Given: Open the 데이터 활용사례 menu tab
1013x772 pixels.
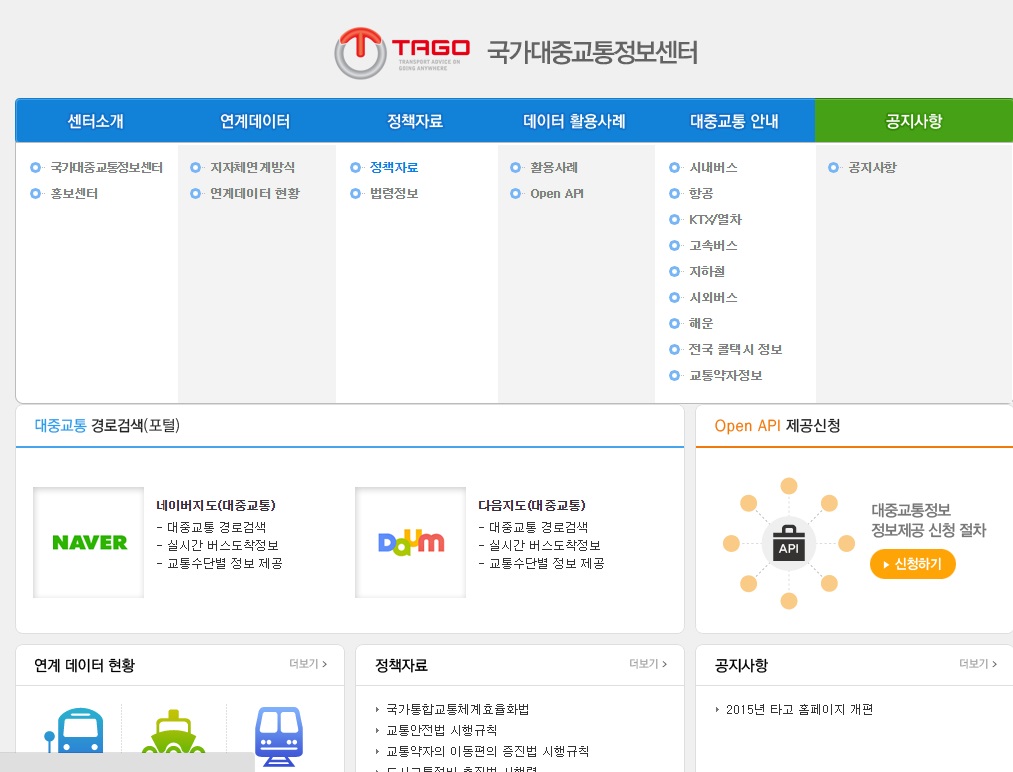Looking at the screenshot, I should coord(574,121).
